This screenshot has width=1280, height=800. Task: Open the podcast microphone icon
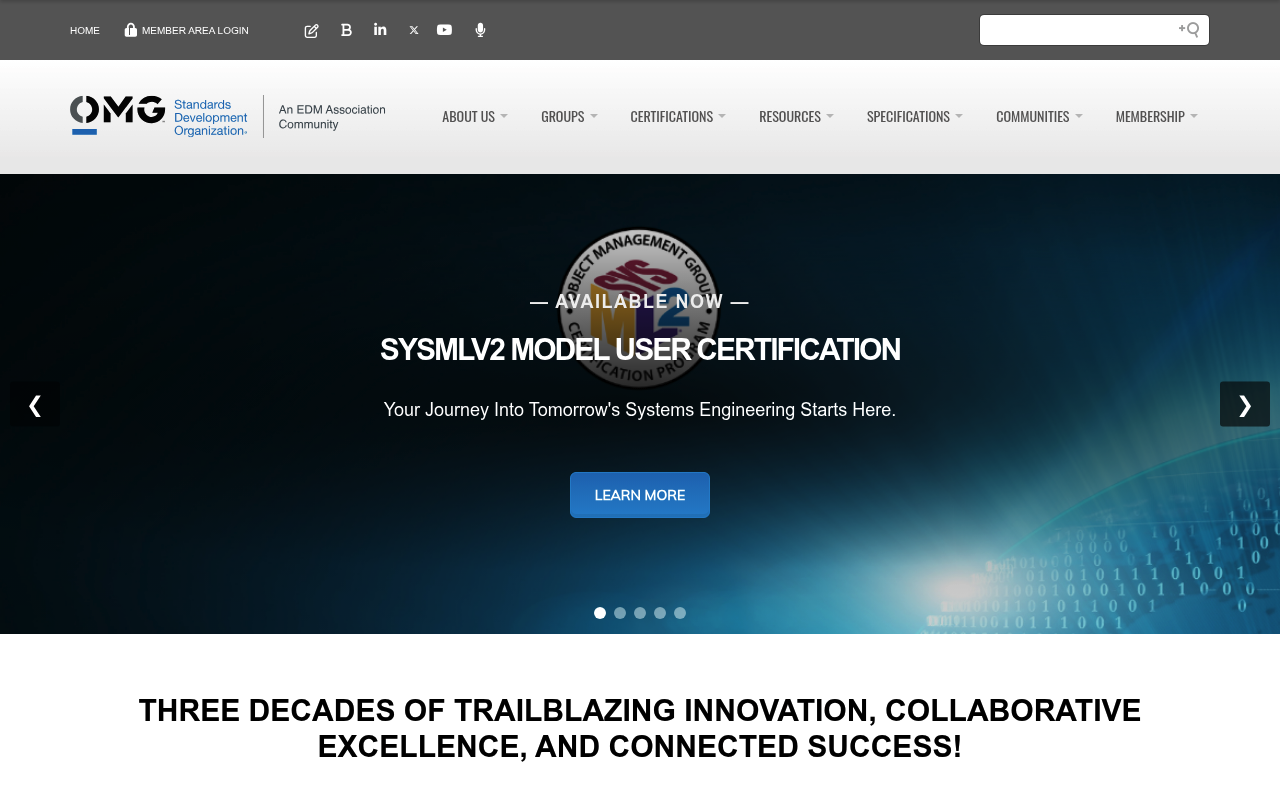coord(480,30)
